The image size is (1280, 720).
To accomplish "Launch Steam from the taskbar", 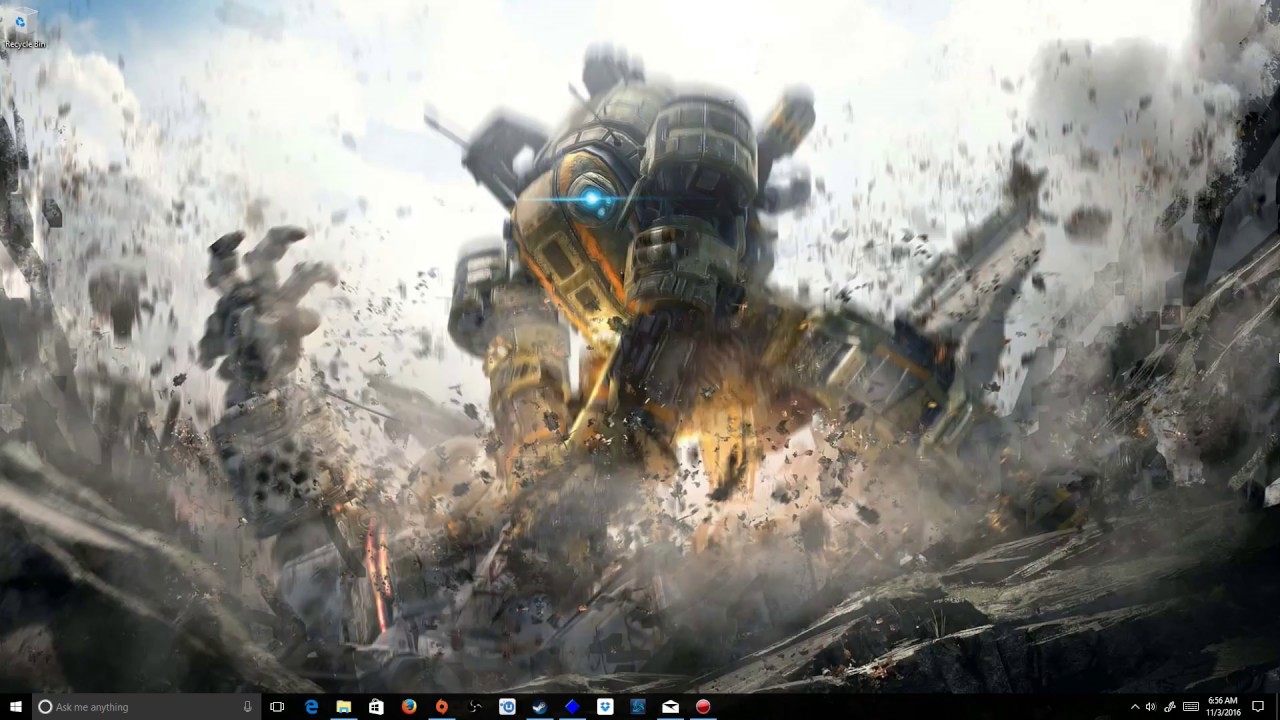I will 539,707.
